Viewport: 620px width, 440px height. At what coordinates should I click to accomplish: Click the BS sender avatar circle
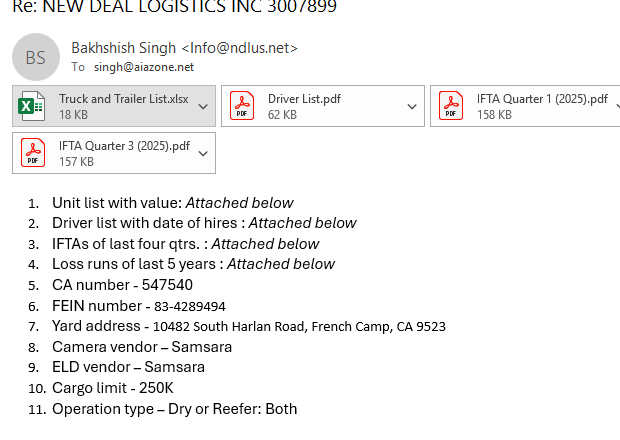[x=36, y=58]
